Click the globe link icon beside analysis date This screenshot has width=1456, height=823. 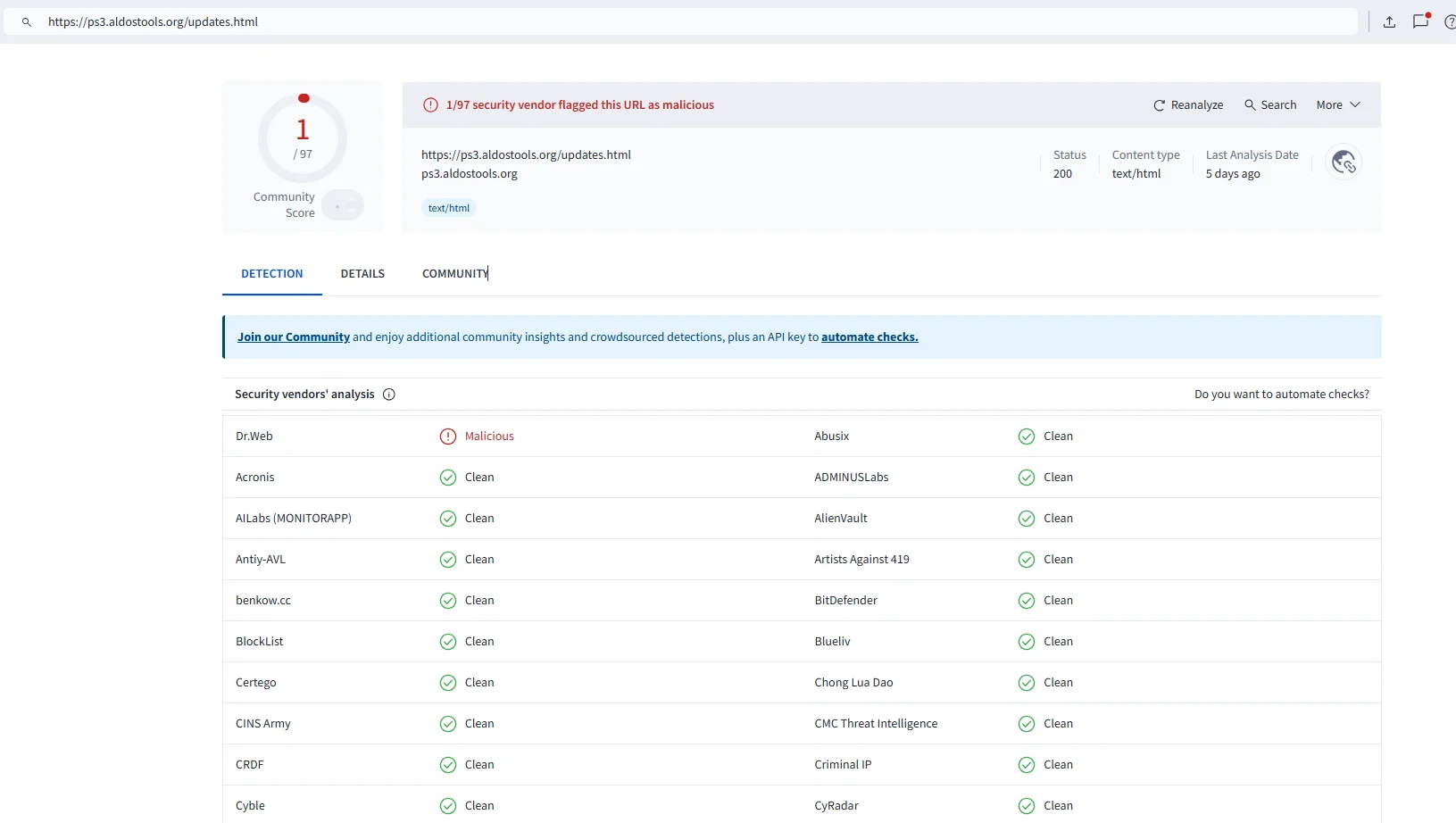(1343, 162)
